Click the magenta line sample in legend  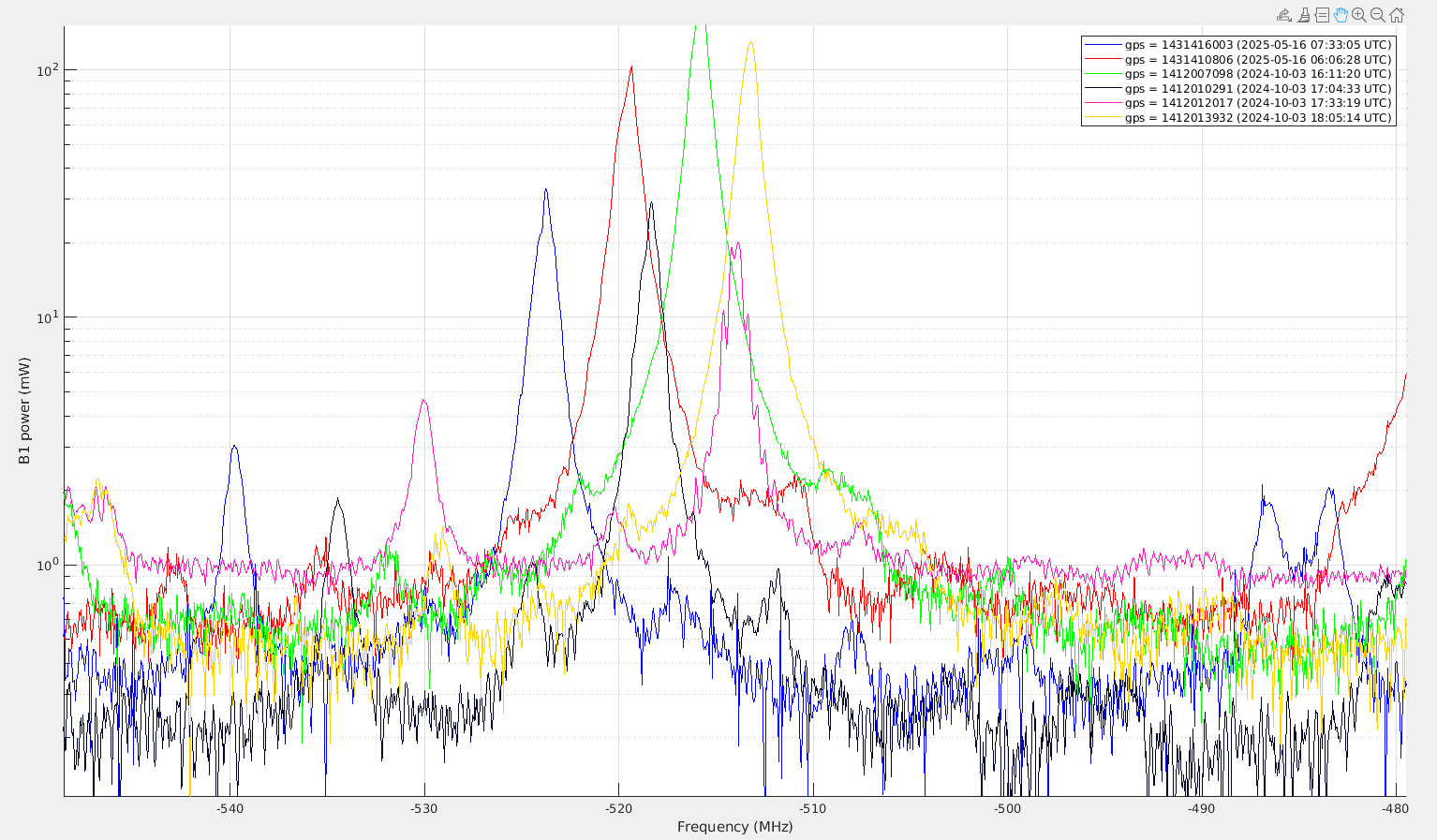click(x=1104, y=103)
